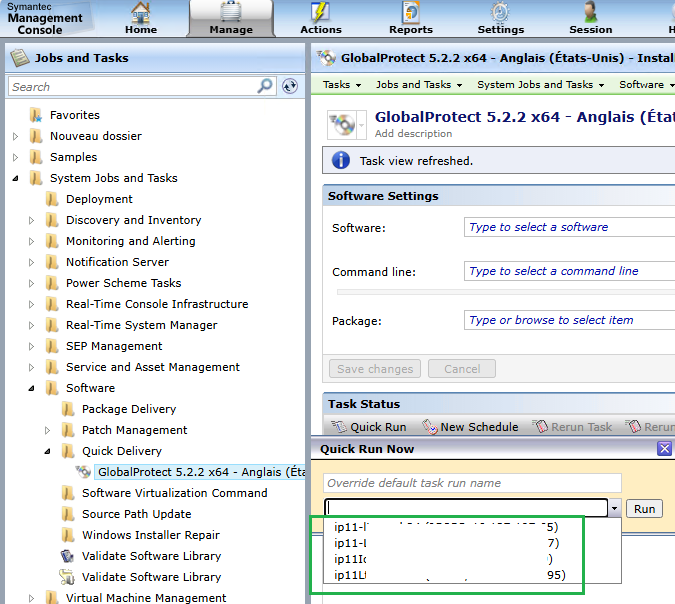Expand the Real-Time Console Infrastructure folder
Screen dimensions: 675x604
(31, 304)
